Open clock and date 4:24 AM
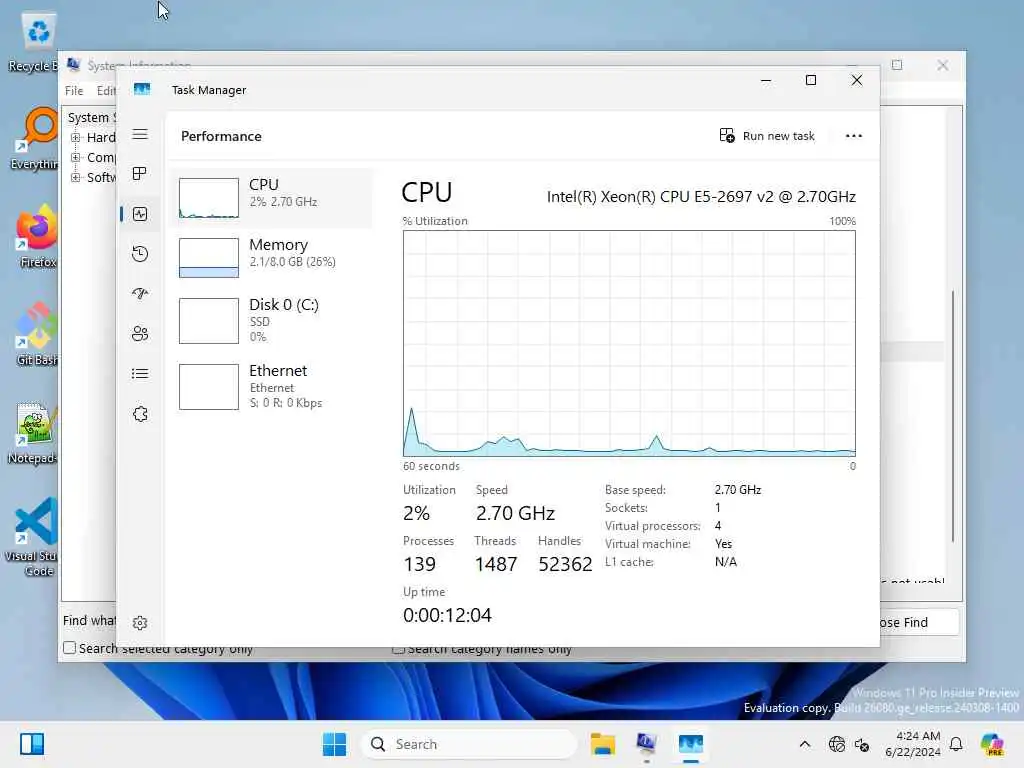Screen dimensions: 1024x768 [x=912, y=744]
